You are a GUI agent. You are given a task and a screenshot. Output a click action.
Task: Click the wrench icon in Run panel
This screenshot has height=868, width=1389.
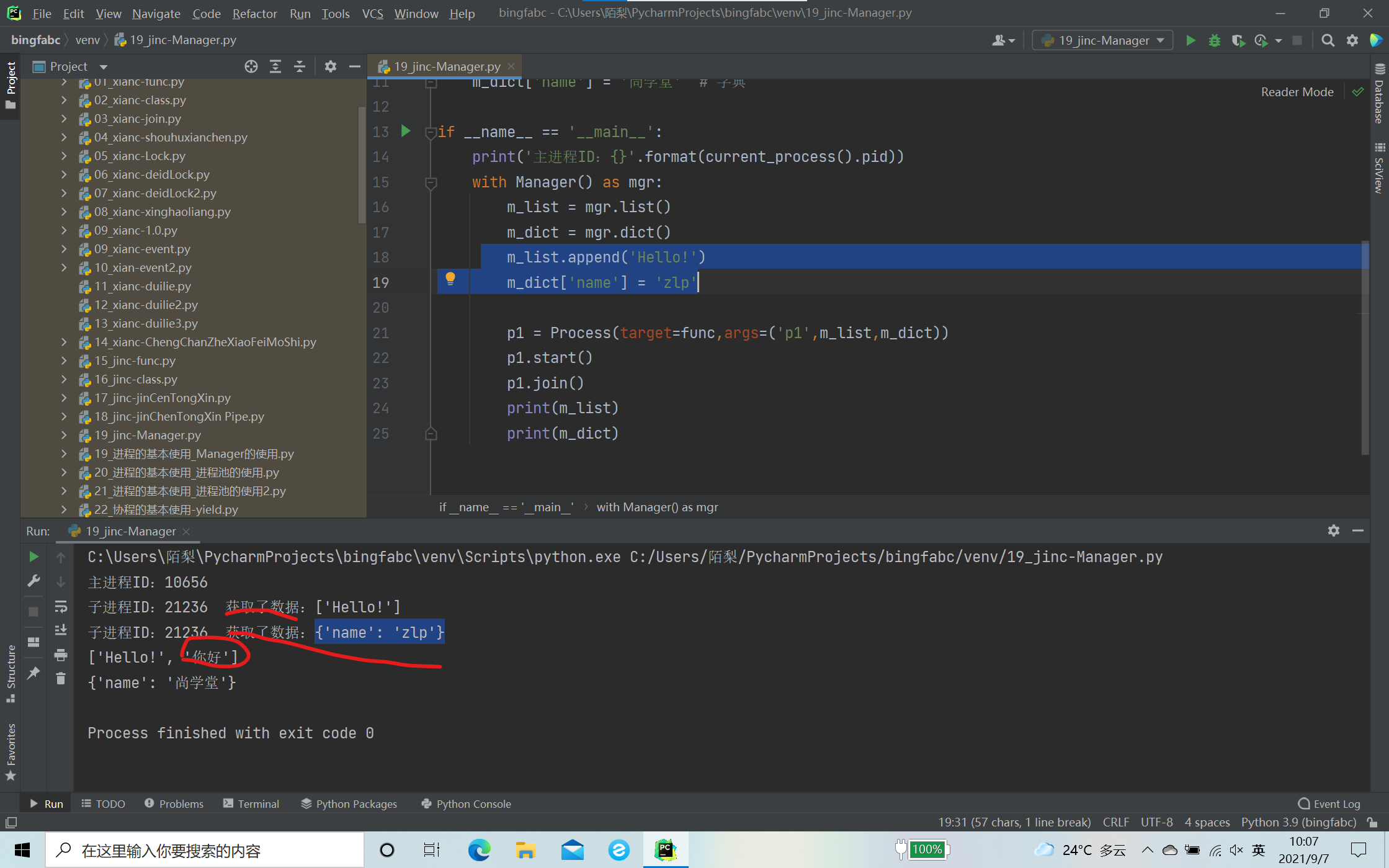33,581
